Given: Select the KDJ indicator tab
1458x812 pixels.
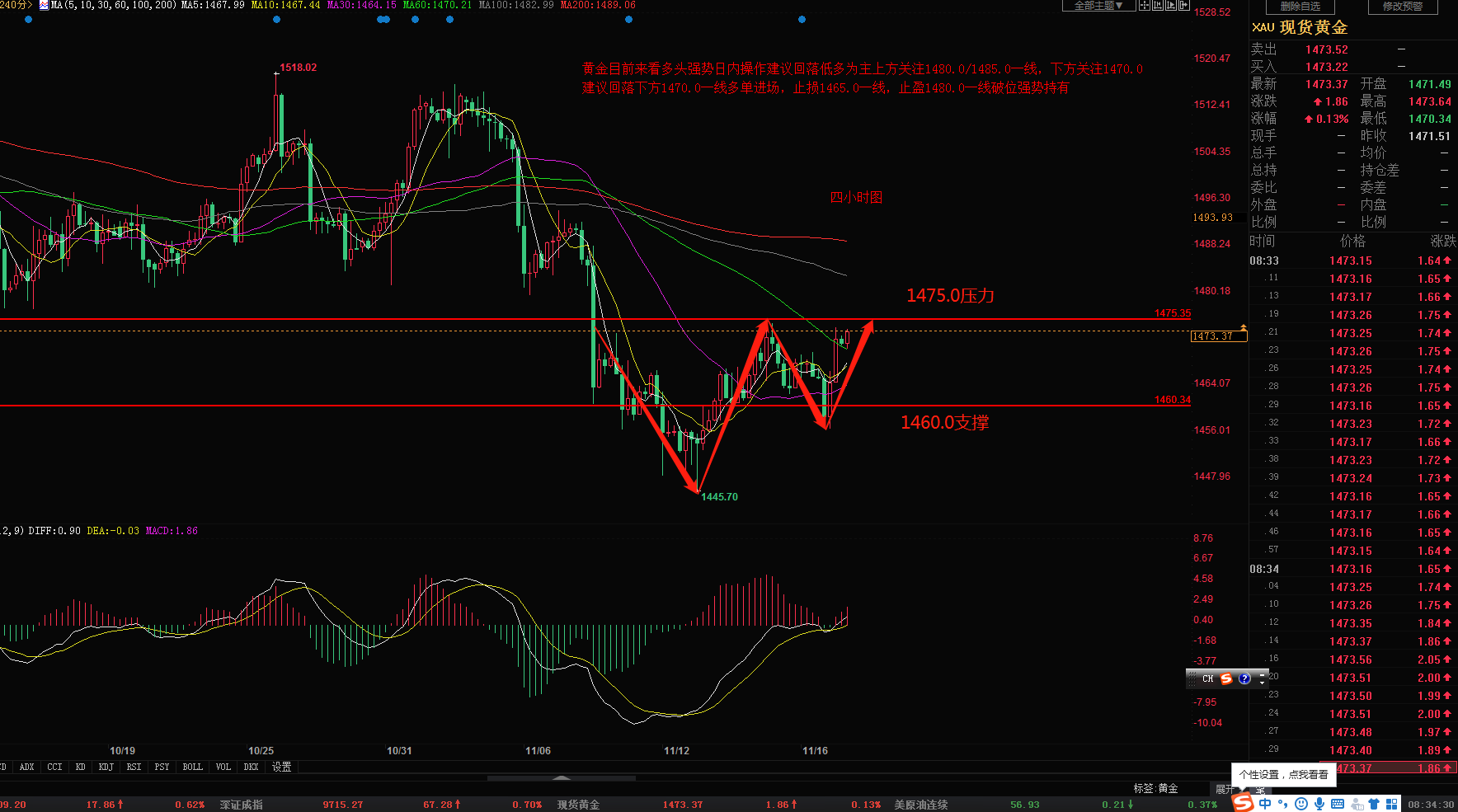Looking at the screenshot, I should (x=106, y=767).
